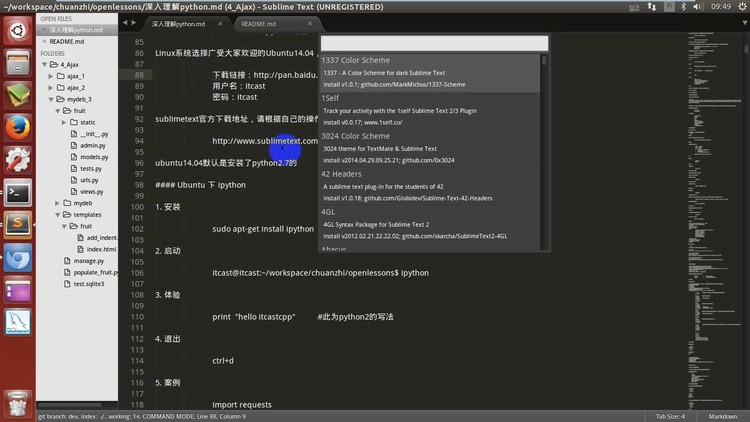
Task: Switch to the README.md tab
Action: 258,24
